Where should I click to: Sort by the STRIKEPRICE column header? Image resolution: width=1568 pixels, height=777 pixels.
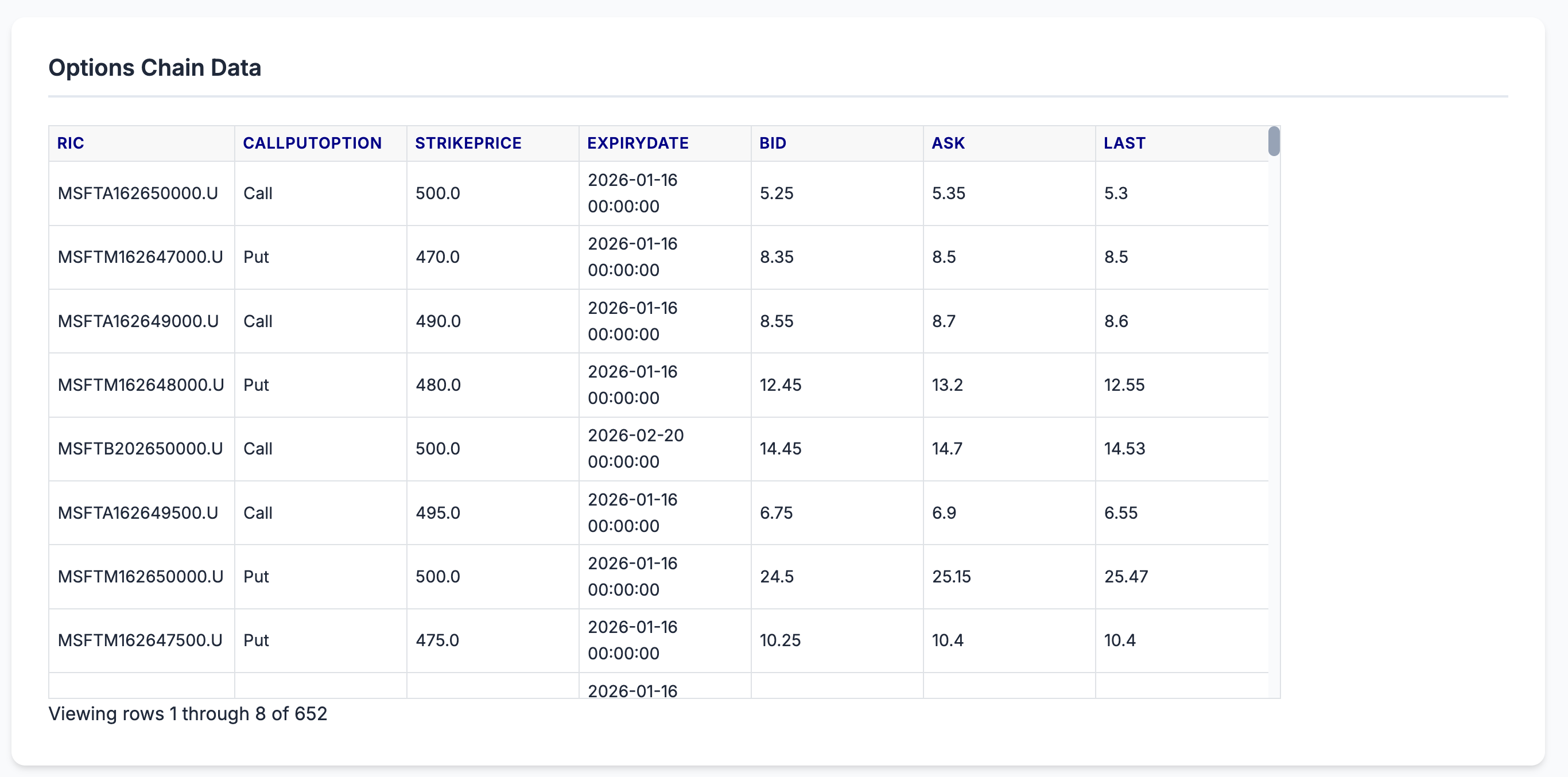468,143
